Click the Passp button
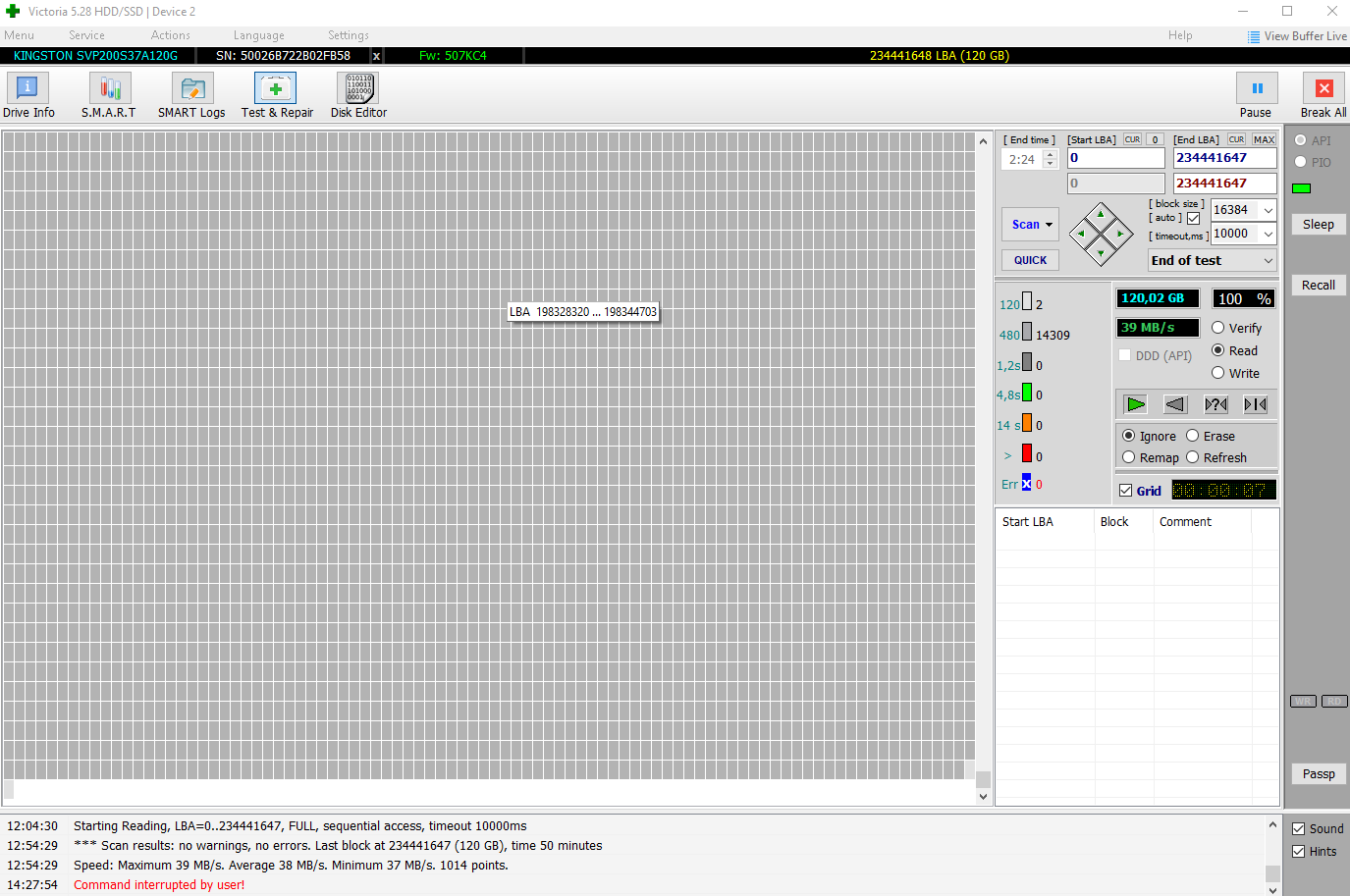This screenshot has width=1350, height=896. pyautogui.click(x=1318, y=774)
